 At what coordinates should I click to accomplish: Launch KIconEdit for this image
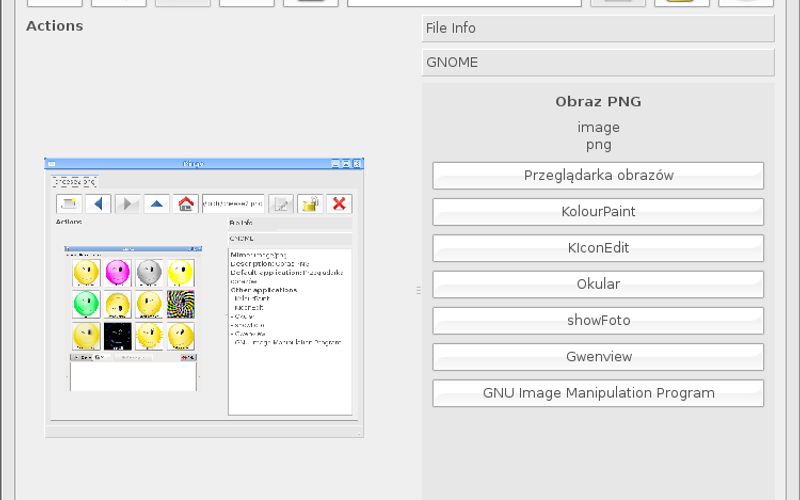(598, 248)
